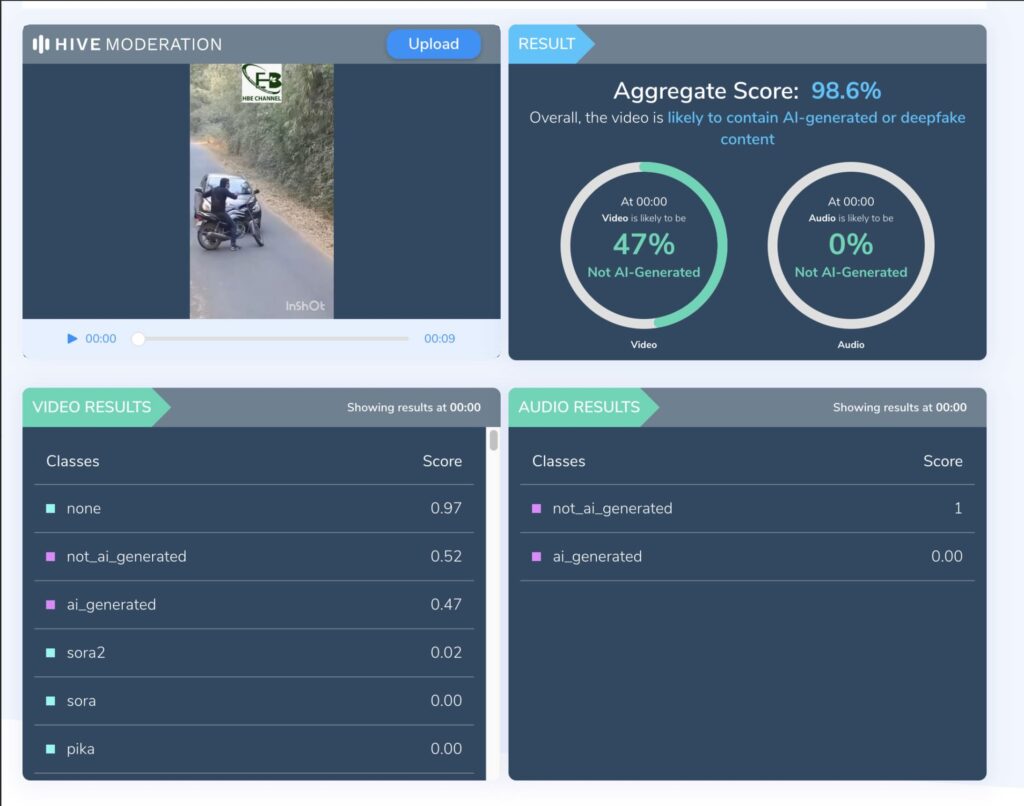Open the Video Results tab label

[92, 407]
